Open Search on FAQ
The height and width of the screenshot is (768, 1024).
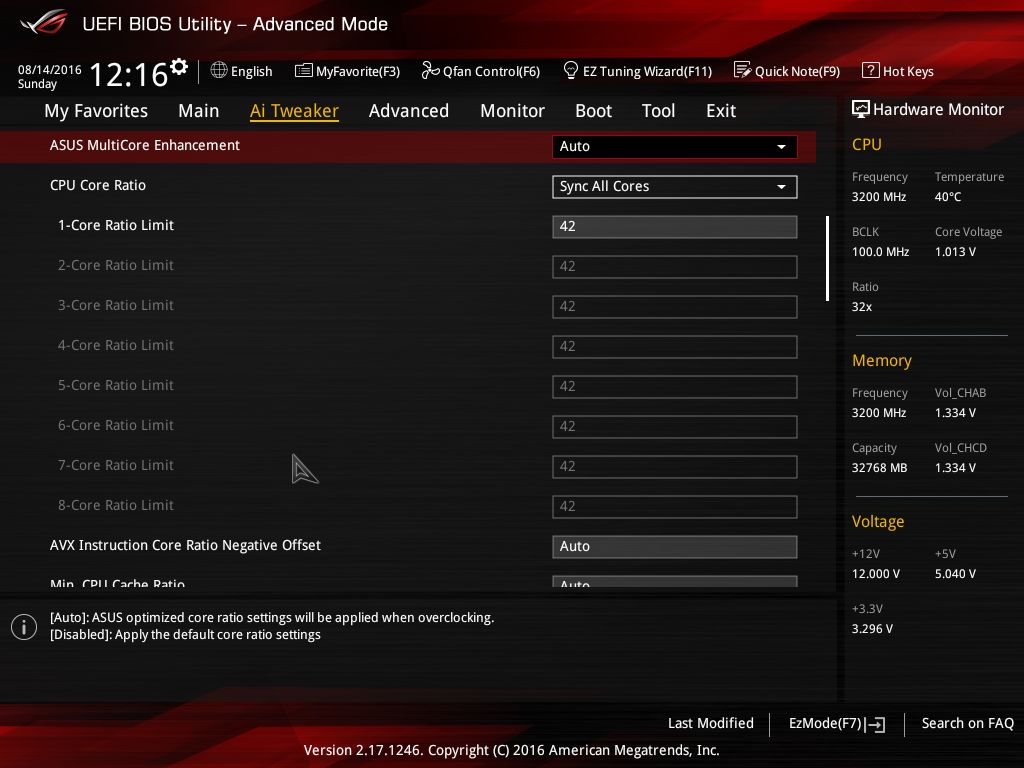pyautogui.click(x=967, y=723)
